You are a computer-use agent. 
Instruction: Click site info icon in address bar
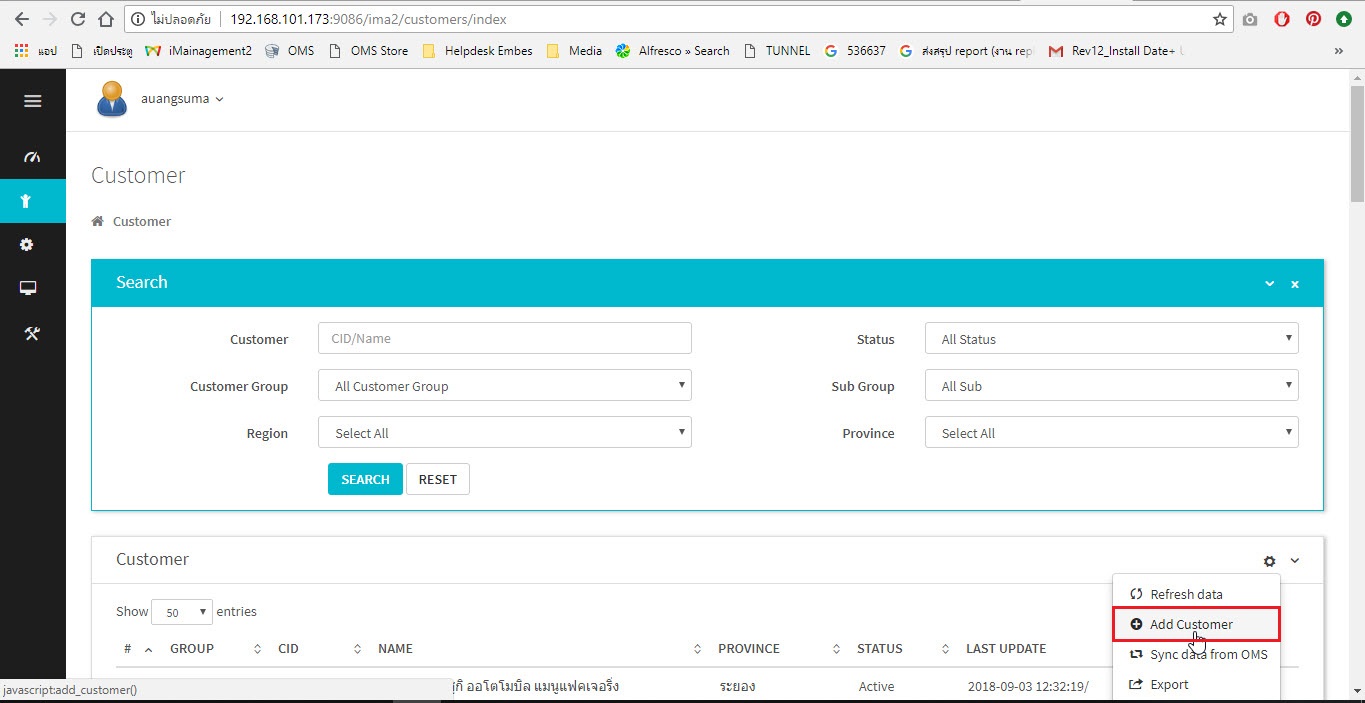[x=138, y=19]
